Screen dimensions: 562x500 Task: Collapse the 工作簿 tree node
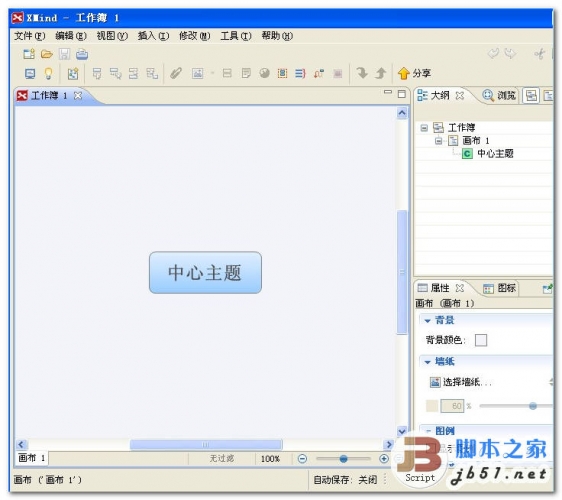424,128
